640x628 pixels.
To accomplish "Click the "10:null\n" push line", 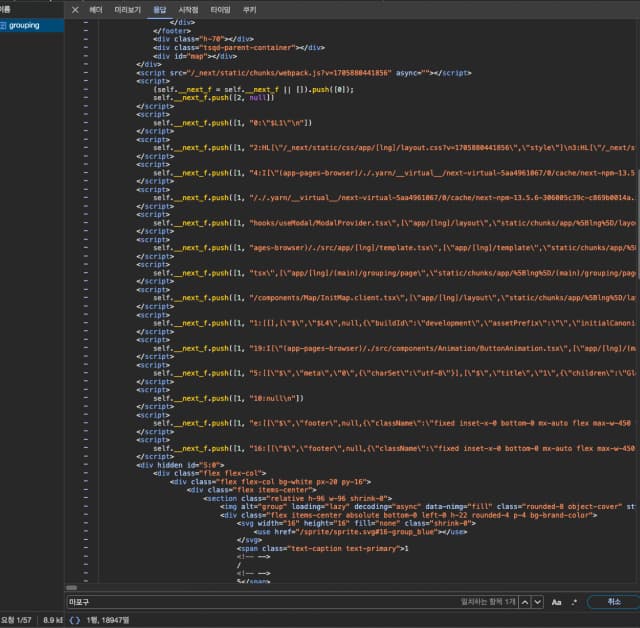I will click(x=228, y=398).
